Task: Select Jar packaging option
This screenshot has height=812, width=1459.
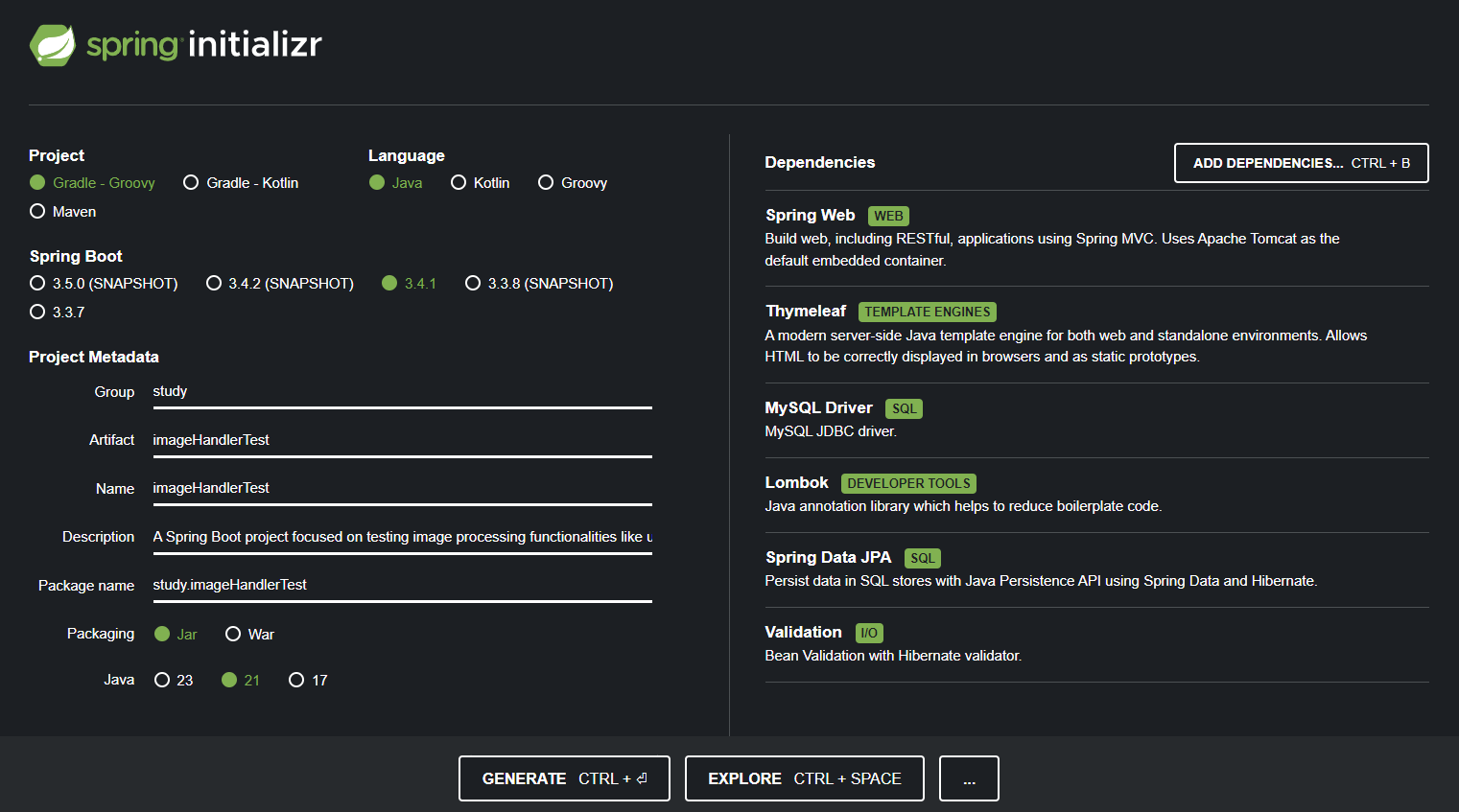Action: coord(176,634)
